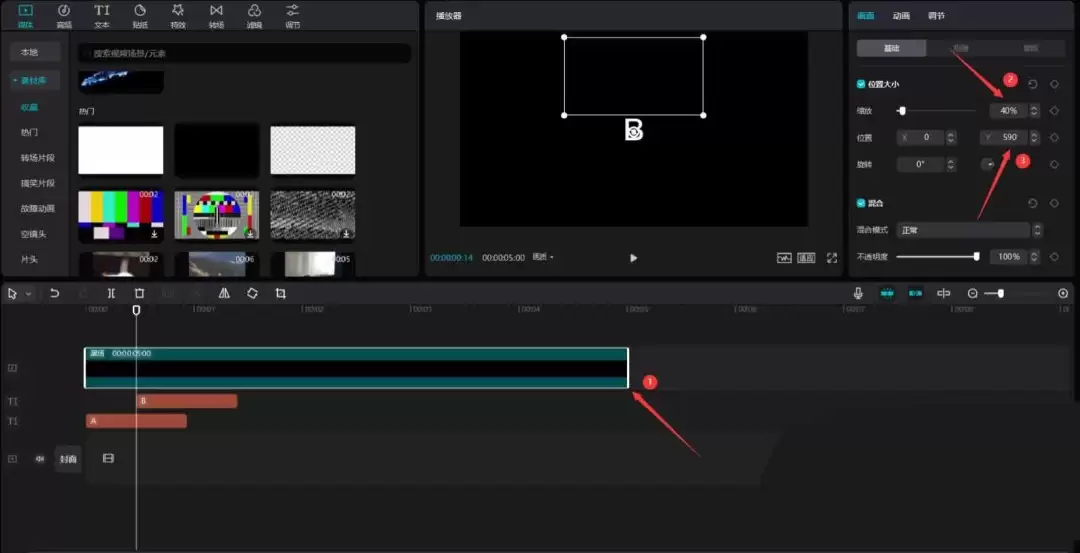Screen dimensions: 1080x553
Task: Switch to the 动画 tab
Action: pos(901,16)
